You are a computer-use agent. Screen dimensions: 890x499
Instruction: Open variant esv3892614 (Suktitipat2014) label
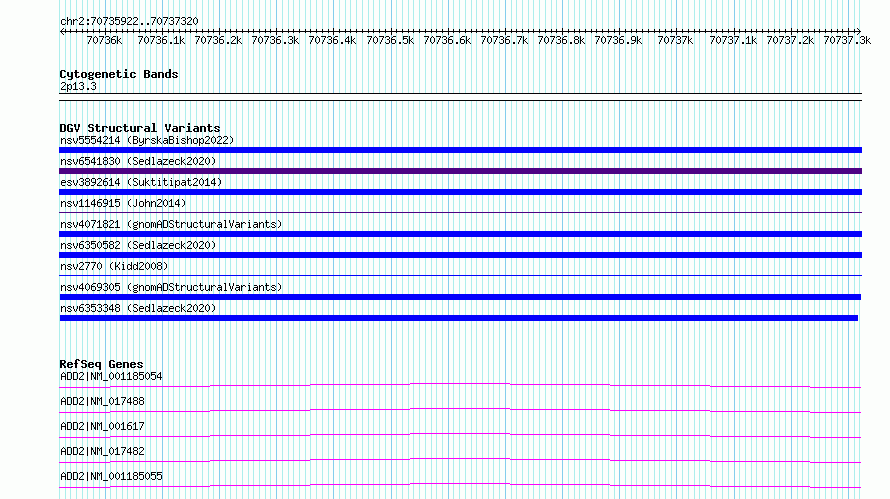[x=141, y=182]
